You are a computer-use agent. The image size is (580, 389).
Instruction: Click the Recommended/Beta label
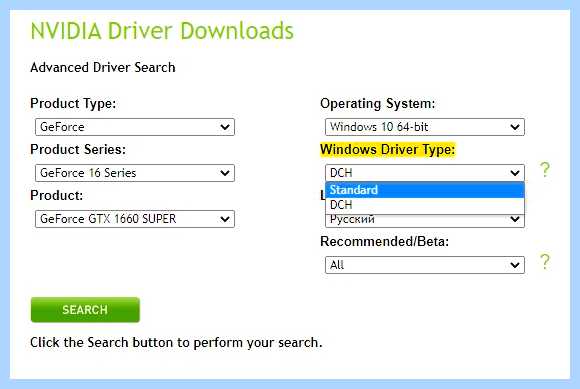click(x=384, y=241)
